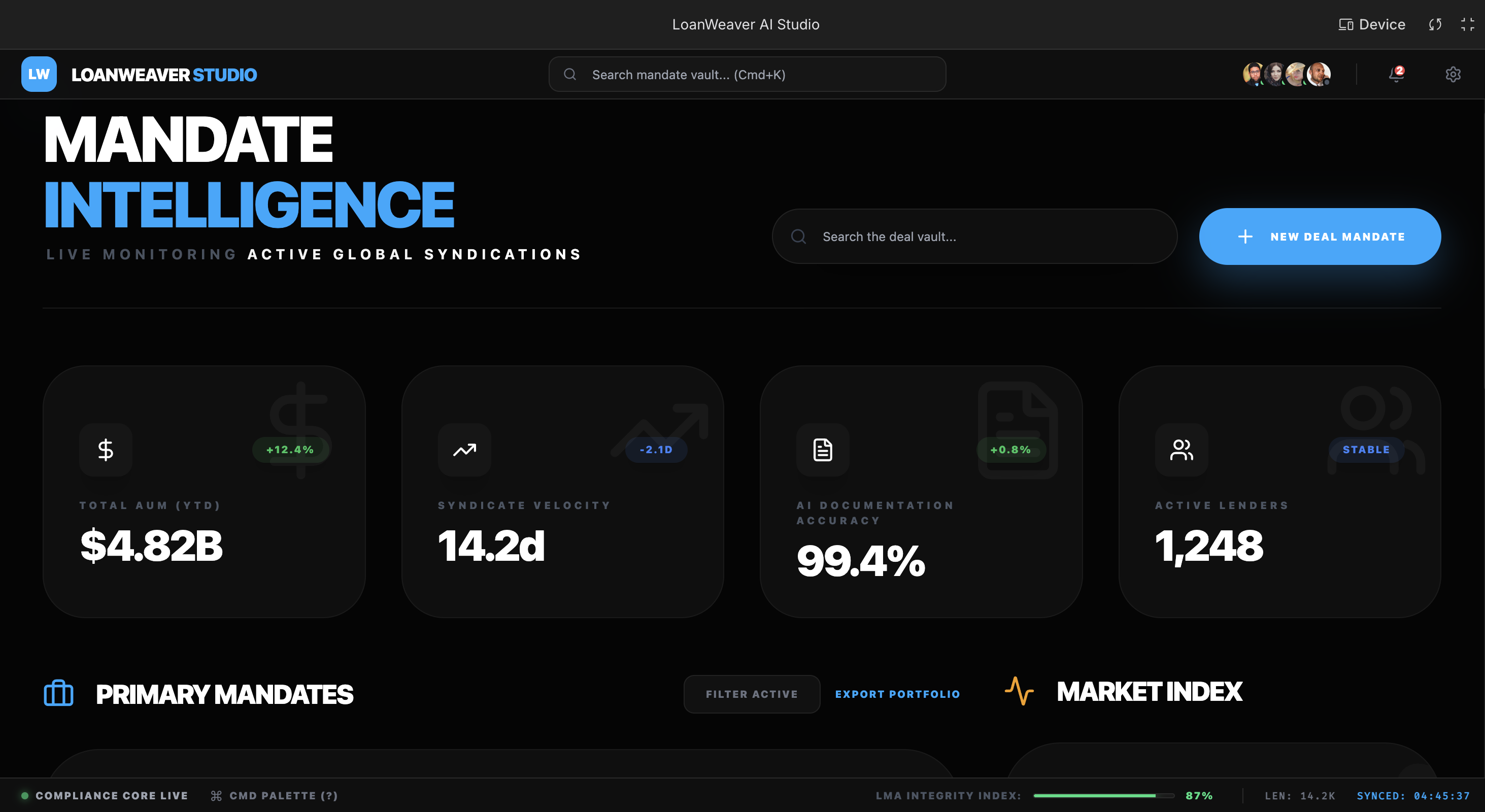Click the rotate device icon

[1435, 24]
